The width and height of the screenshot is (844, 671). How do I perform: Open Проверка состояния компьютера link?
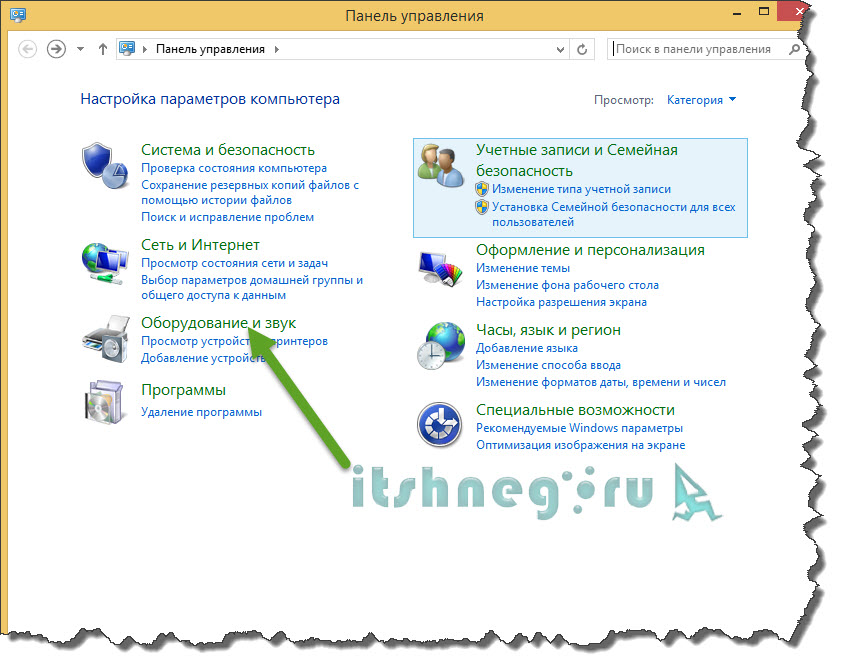click(x=234, y=168)
